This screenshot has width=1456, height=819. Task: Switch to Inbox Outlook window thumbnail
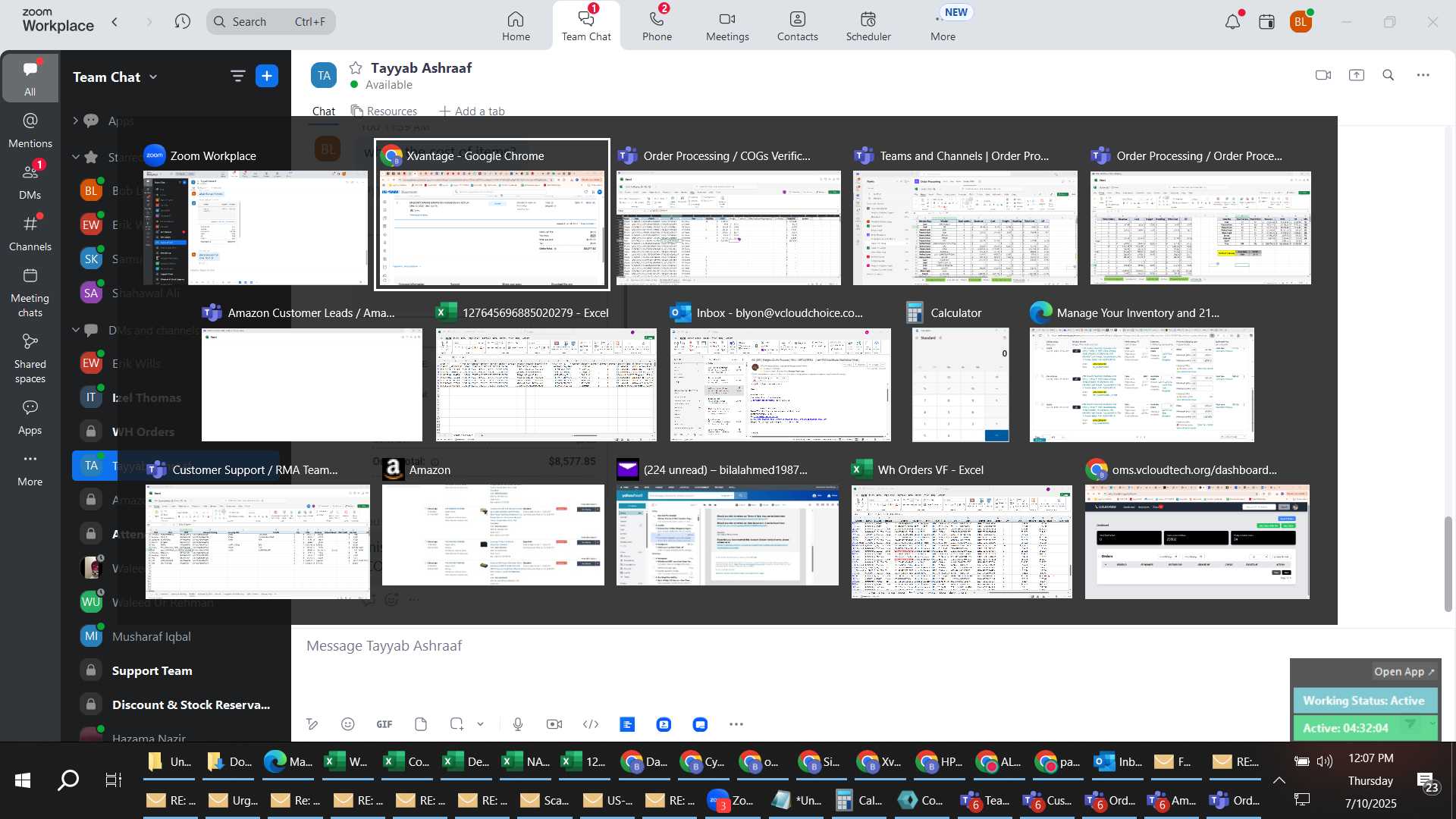(780, 372)
